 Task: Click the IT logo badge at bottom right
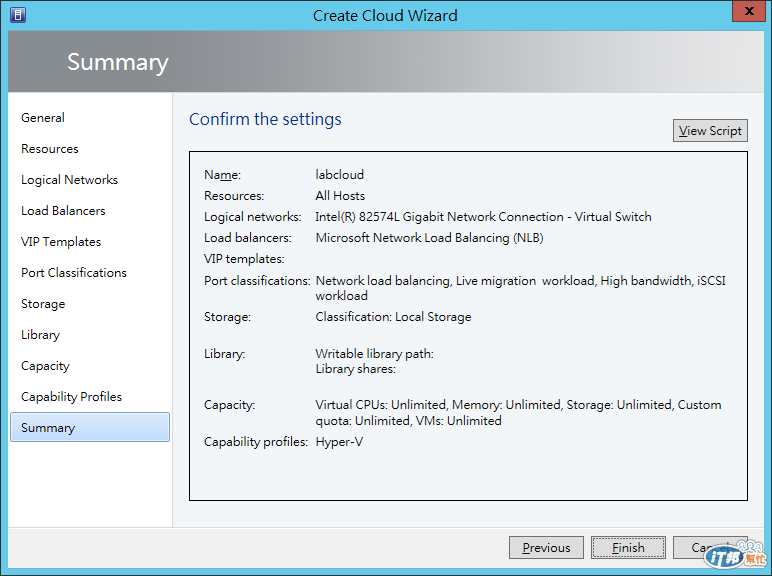point(735,556)
